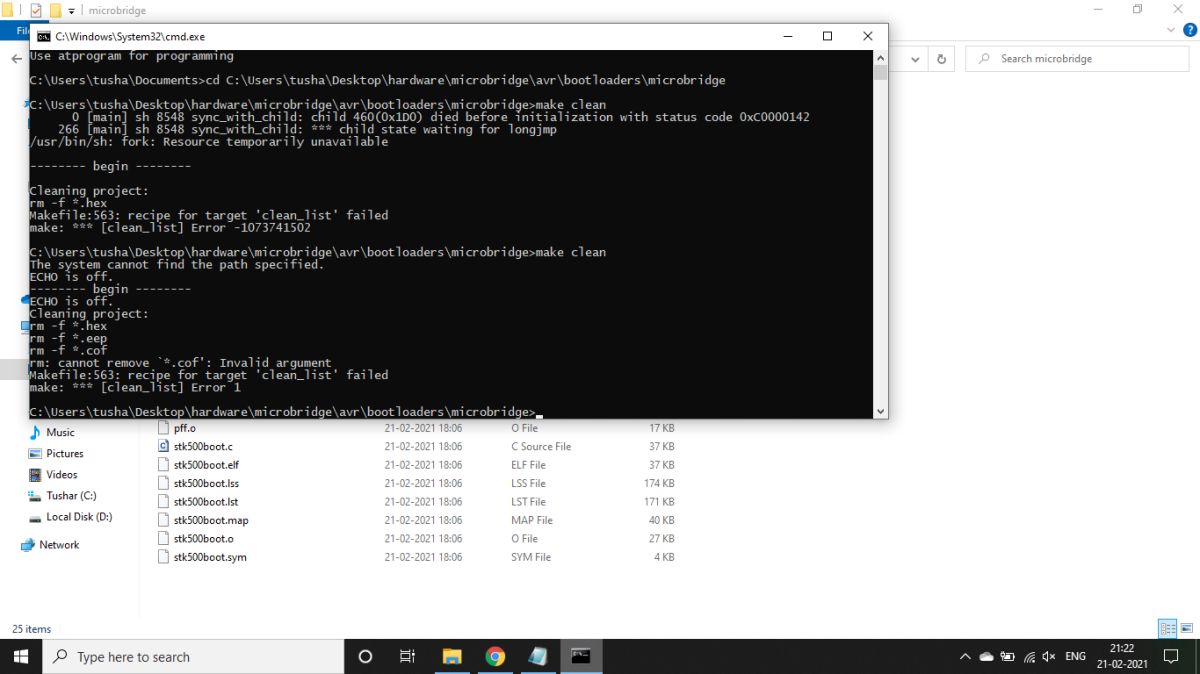Image resolution: width=1200 pixels, height=674 pixels.
Task: Open Network in navigation pane
Action: pyautogui.click(x=59, y=544)
